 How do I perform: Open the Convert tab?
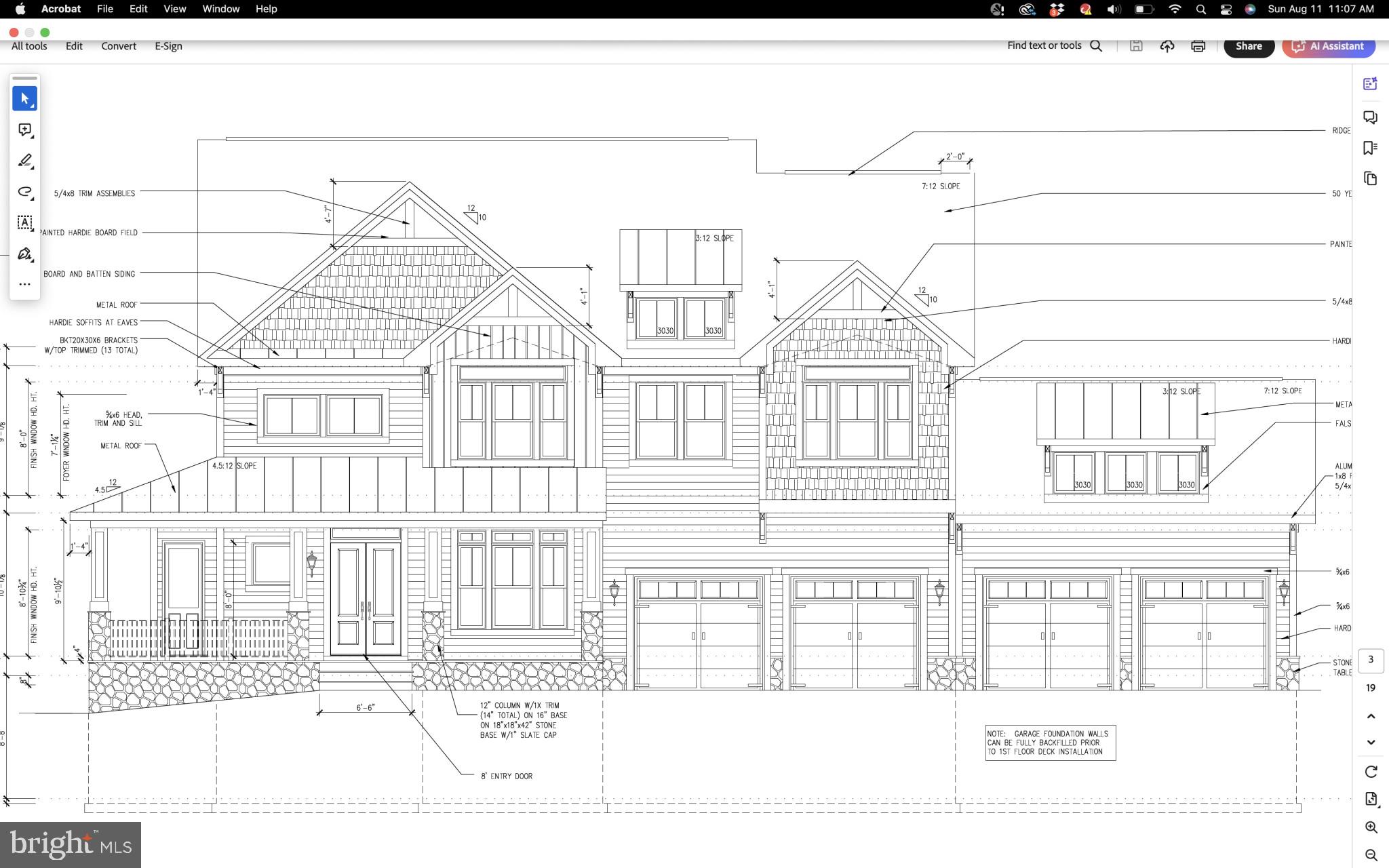click(119, 46)
